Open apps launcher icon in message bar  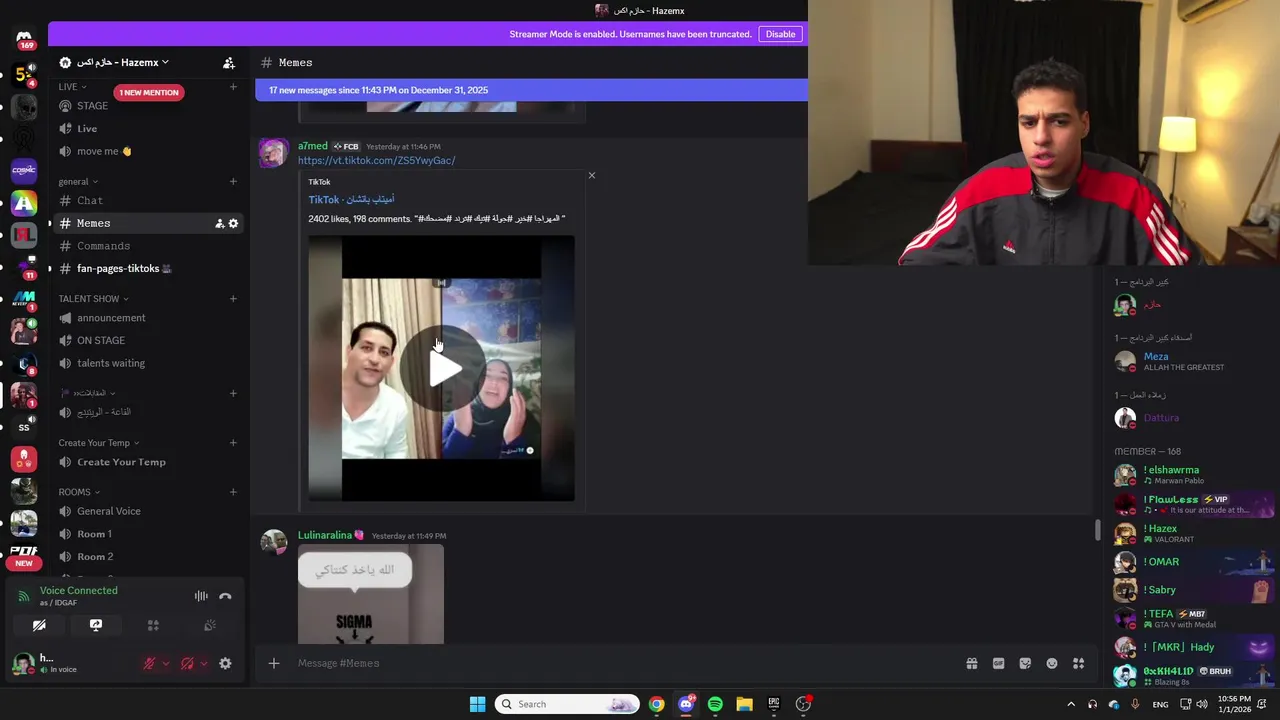click(x=1079, y=663)
